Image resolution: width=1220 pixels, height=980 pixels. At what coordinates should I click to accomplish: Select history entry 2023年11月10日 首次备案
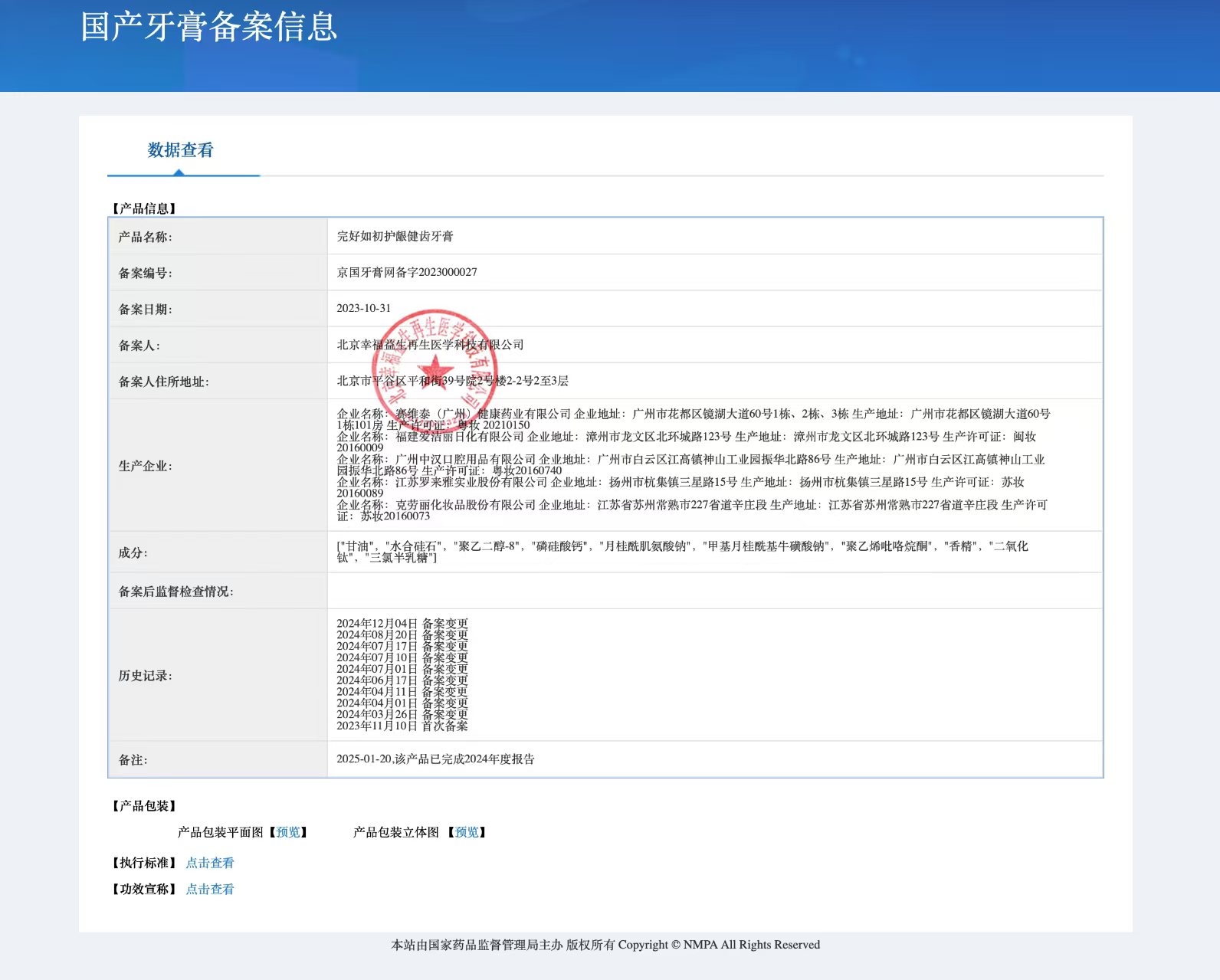402,726
